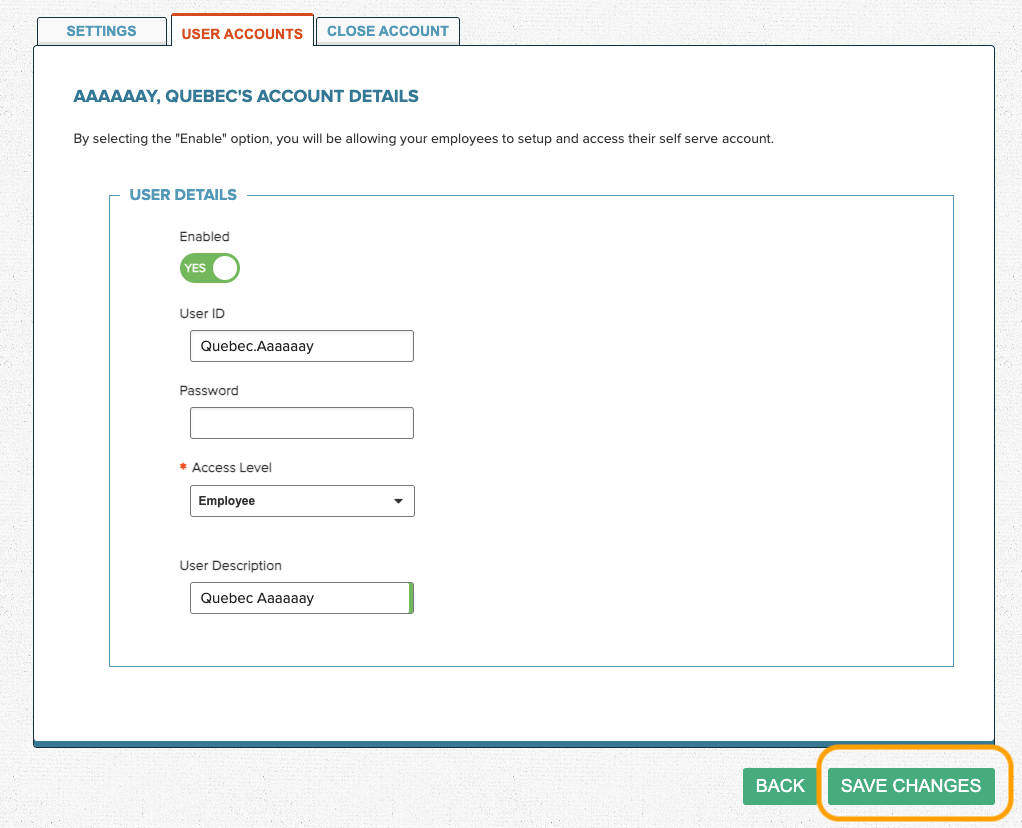
Task: Click the Back button
Action: [780, 786]
